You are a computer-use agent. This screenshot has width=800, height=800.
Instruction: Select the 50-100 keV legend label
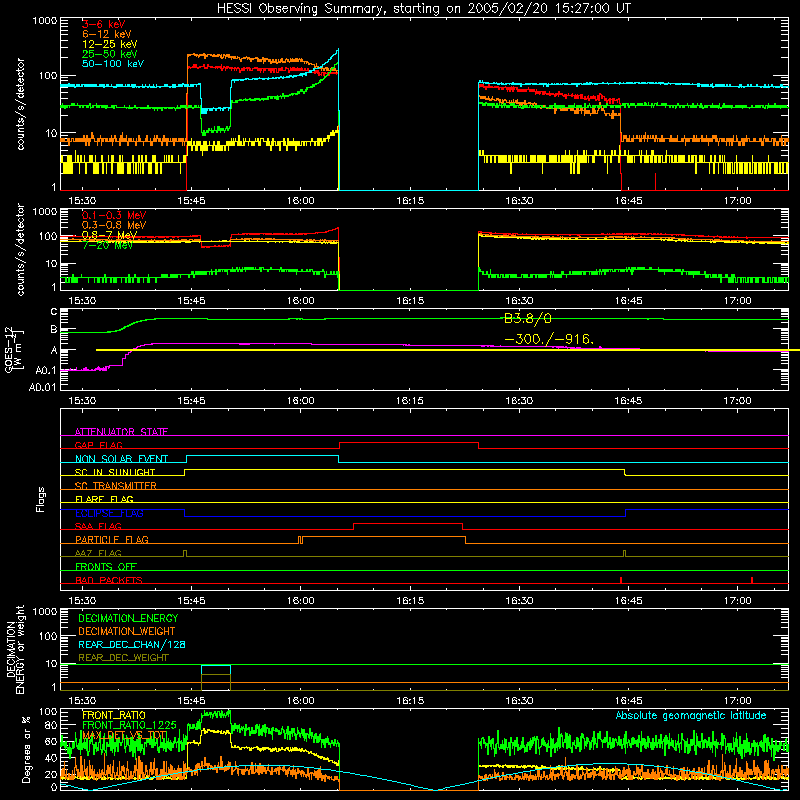113,64
